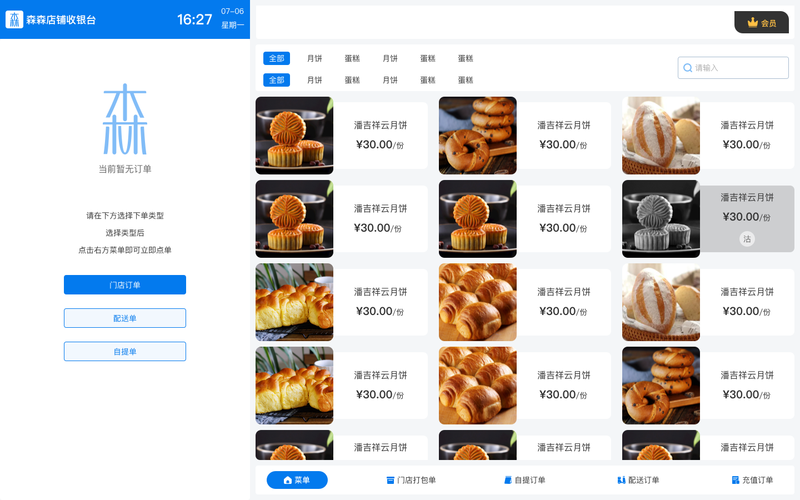The width and height of the screenshot is (800, 500).
Task: Pick the croissant rolls thumbnail in the fourth row
Action: [x=478, y=386]
